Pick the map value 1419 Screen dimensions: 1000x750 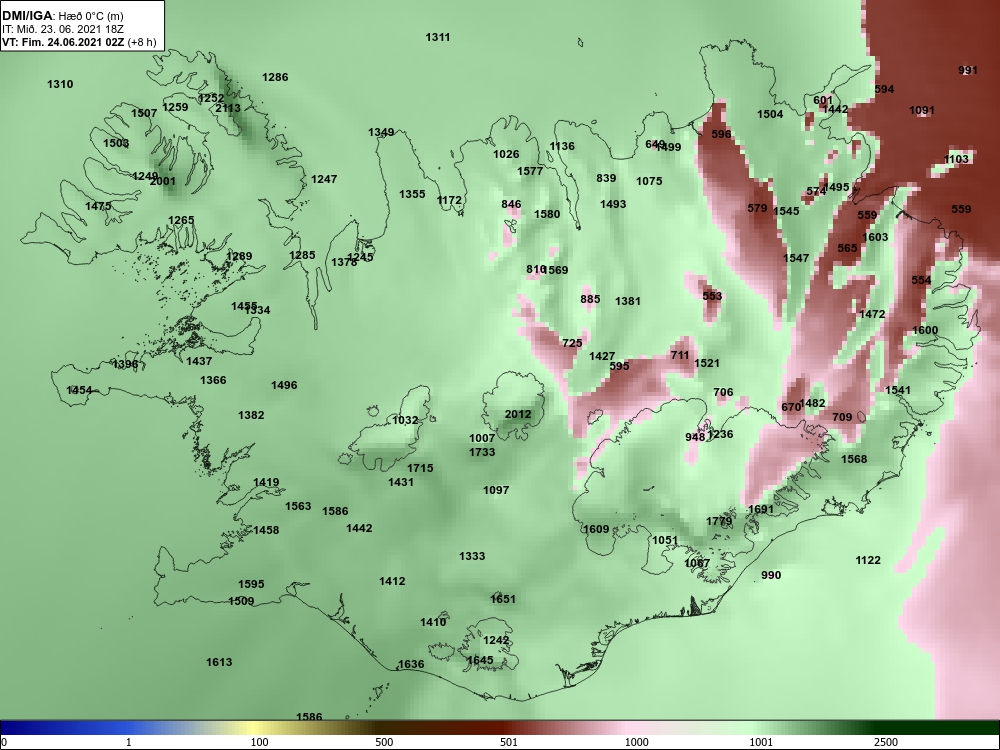click(266, 483)
